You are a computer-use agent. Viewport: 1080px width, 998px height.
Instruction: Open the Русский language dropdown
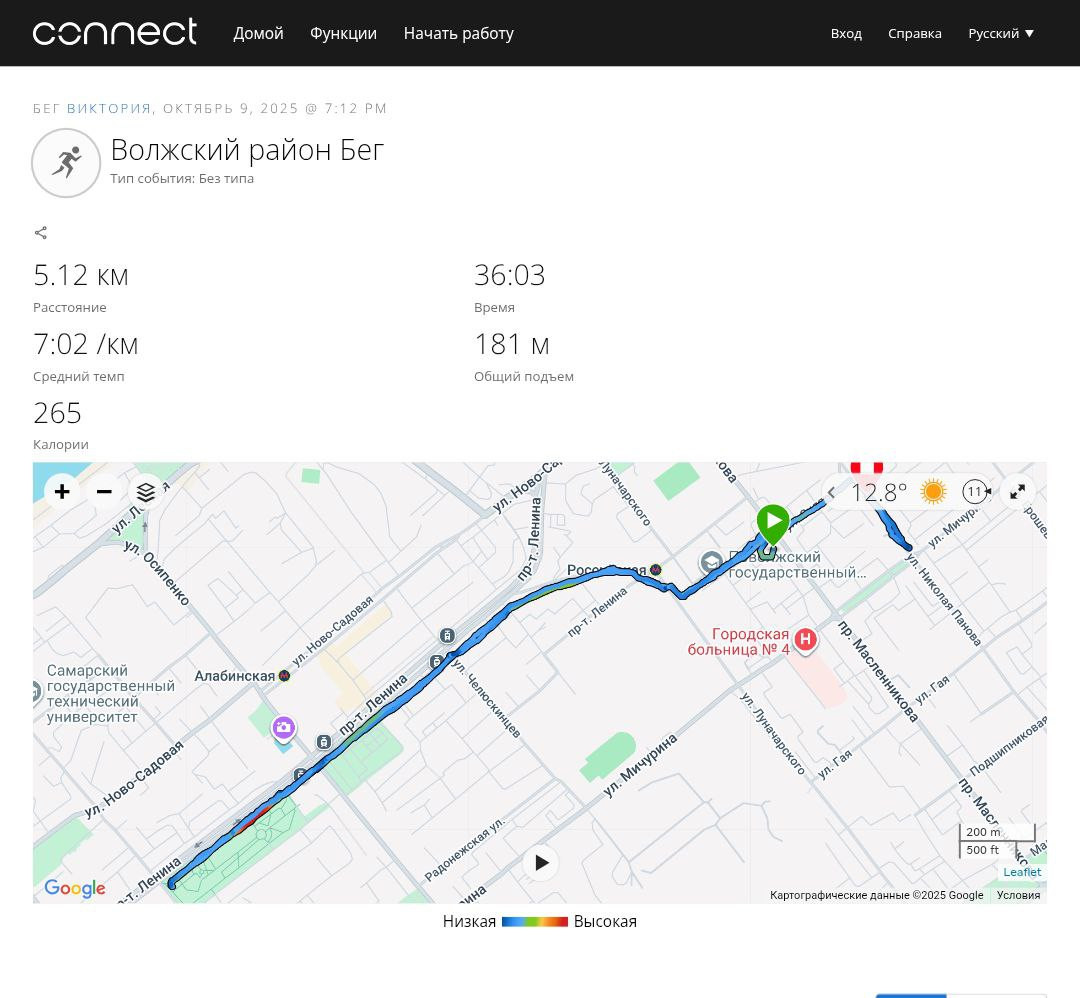(x=1001, y=33)
